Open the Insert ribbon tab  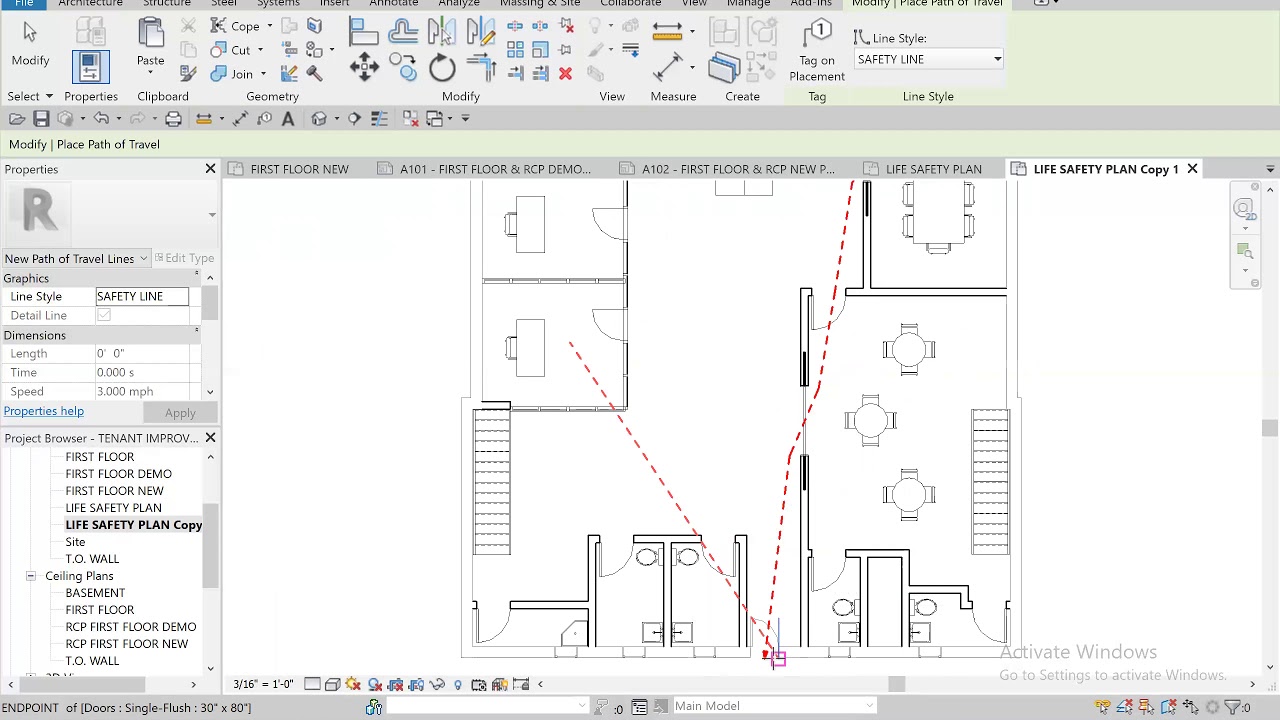click(x=334, y=4)
